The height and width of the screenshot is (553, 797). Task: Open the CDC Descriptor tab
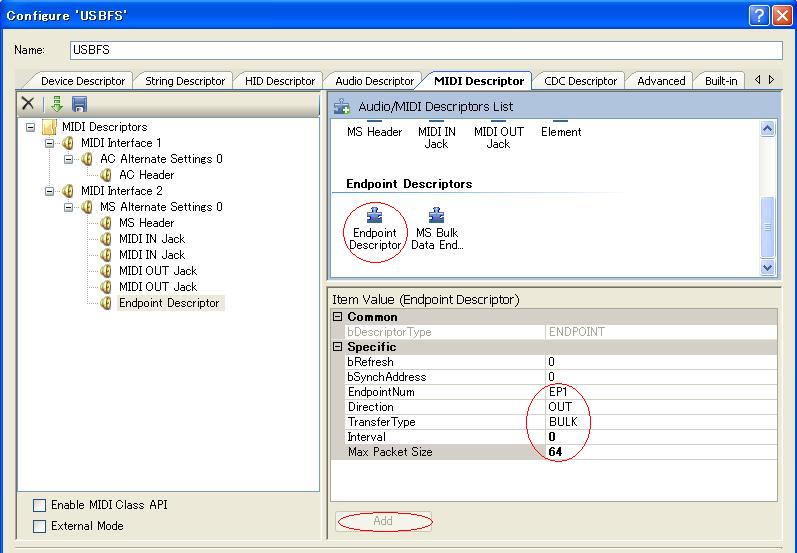coord(580,81)
